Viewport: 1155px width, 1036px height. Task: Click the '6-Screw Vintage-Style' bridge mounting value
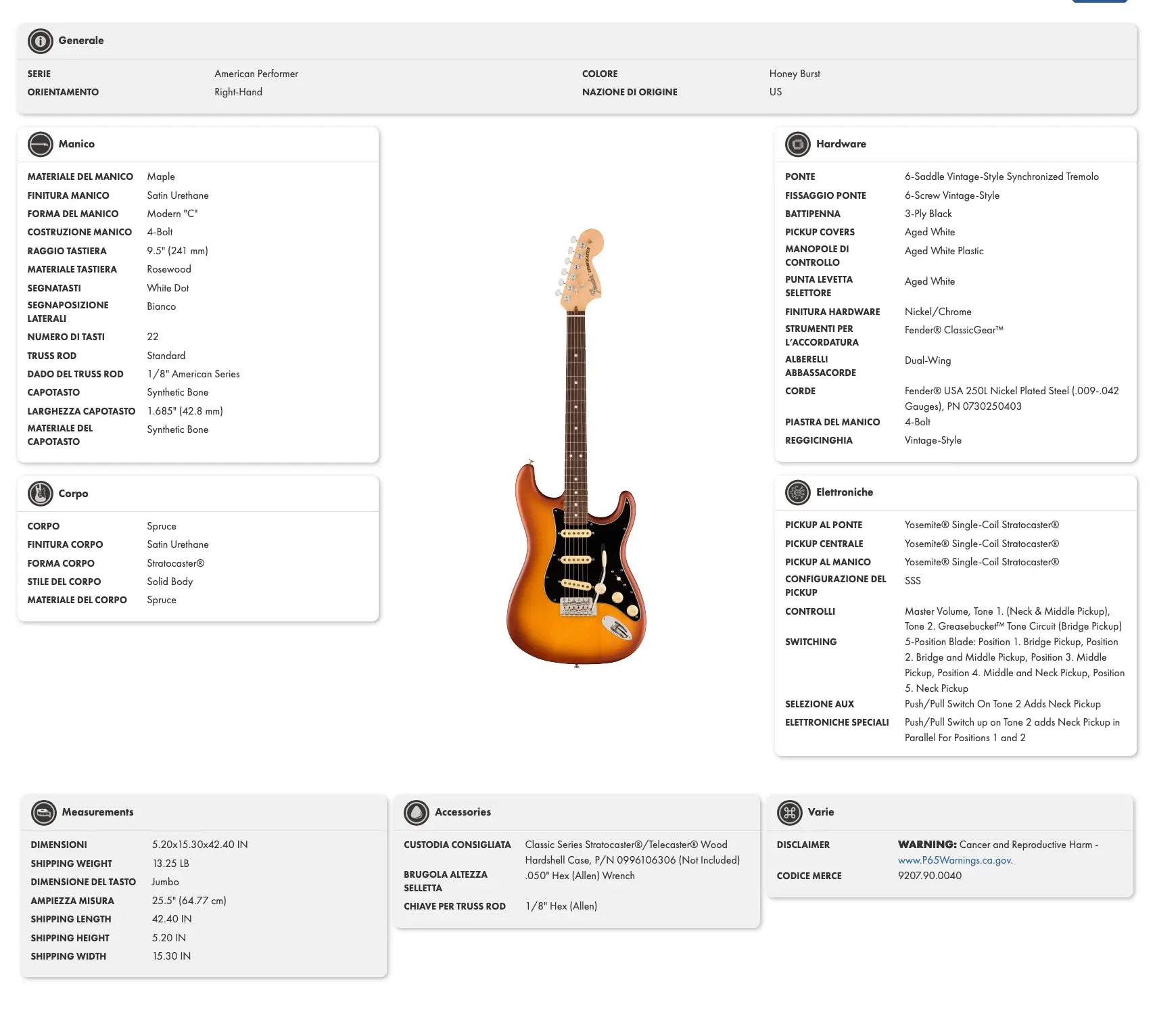(x=952, y=195)
